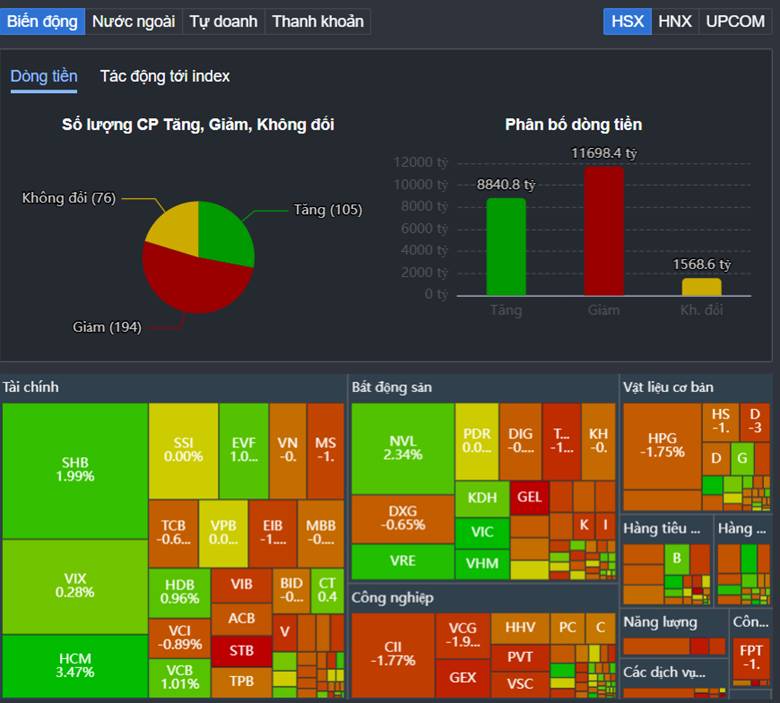Switch exchange to UPCOM

pos(735,21)
